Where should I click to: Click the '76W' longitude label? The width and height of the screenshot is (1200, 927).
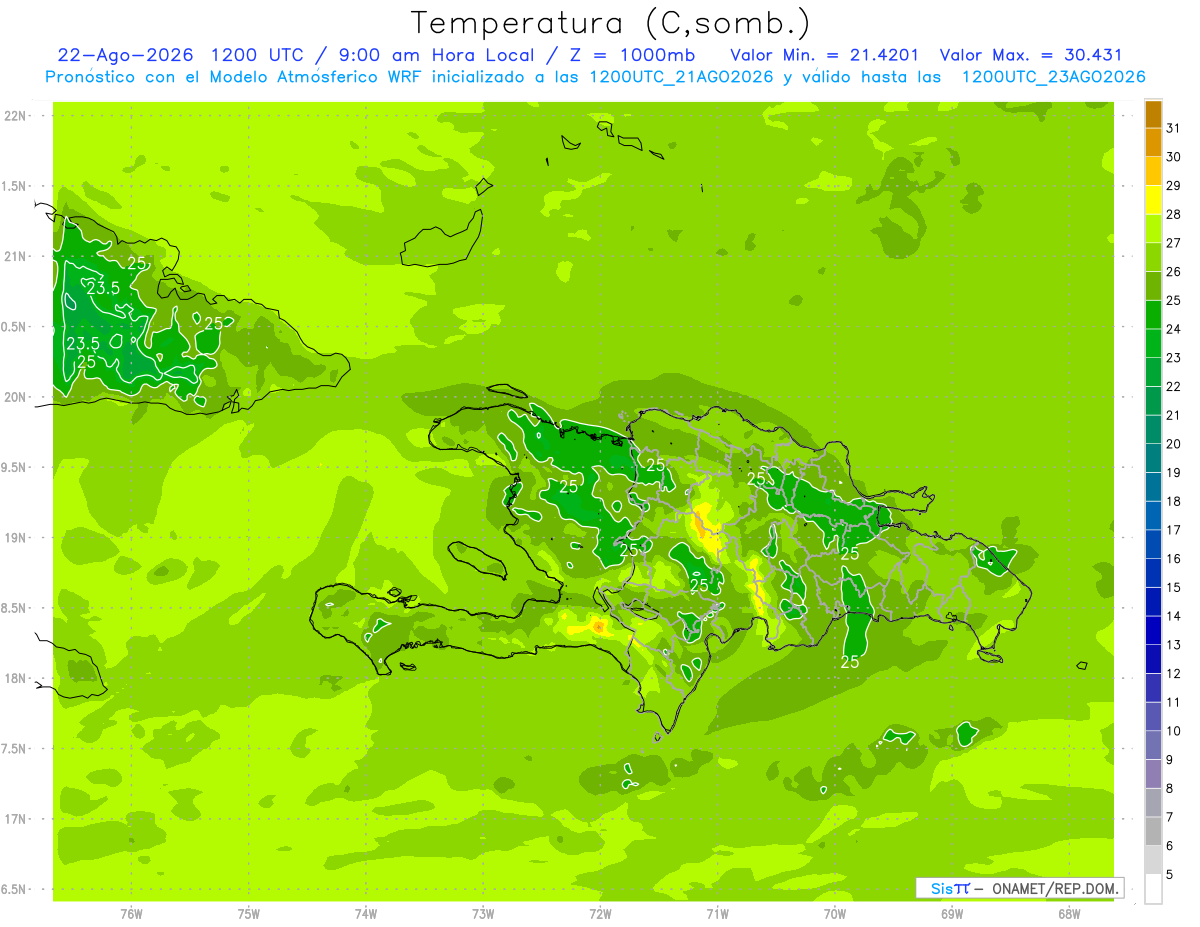[x=131, y=914]
